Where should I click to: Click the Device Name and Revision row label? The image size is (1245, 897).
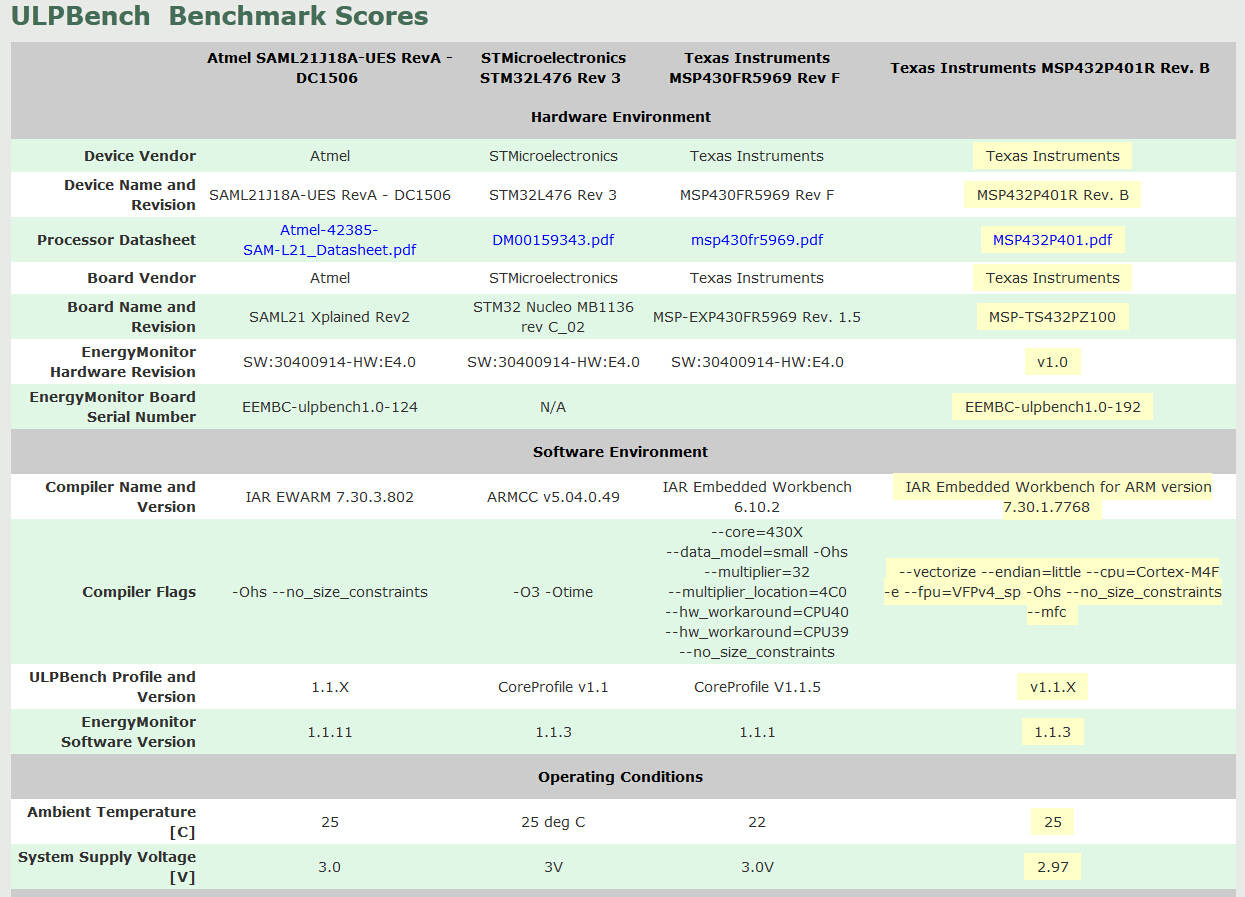[130, 195]
